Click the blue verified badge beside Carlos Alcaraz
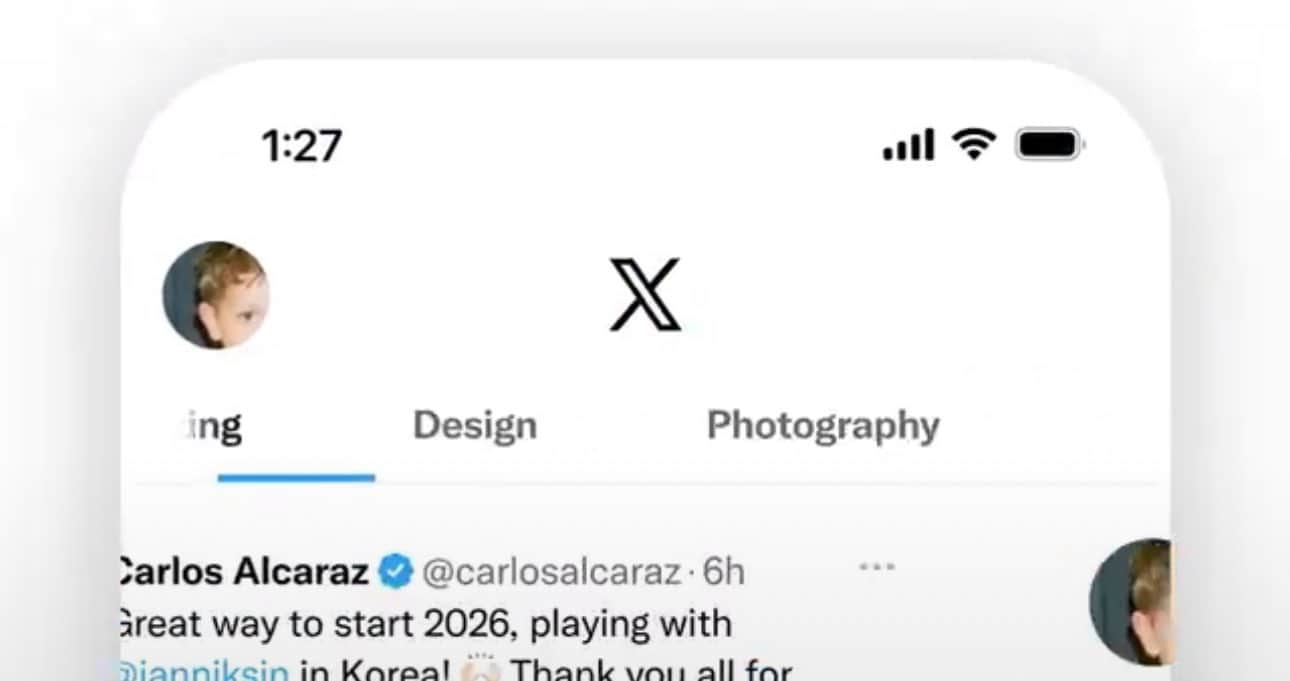The width and height of the screenshot is (1290, 681). [396, 572]
